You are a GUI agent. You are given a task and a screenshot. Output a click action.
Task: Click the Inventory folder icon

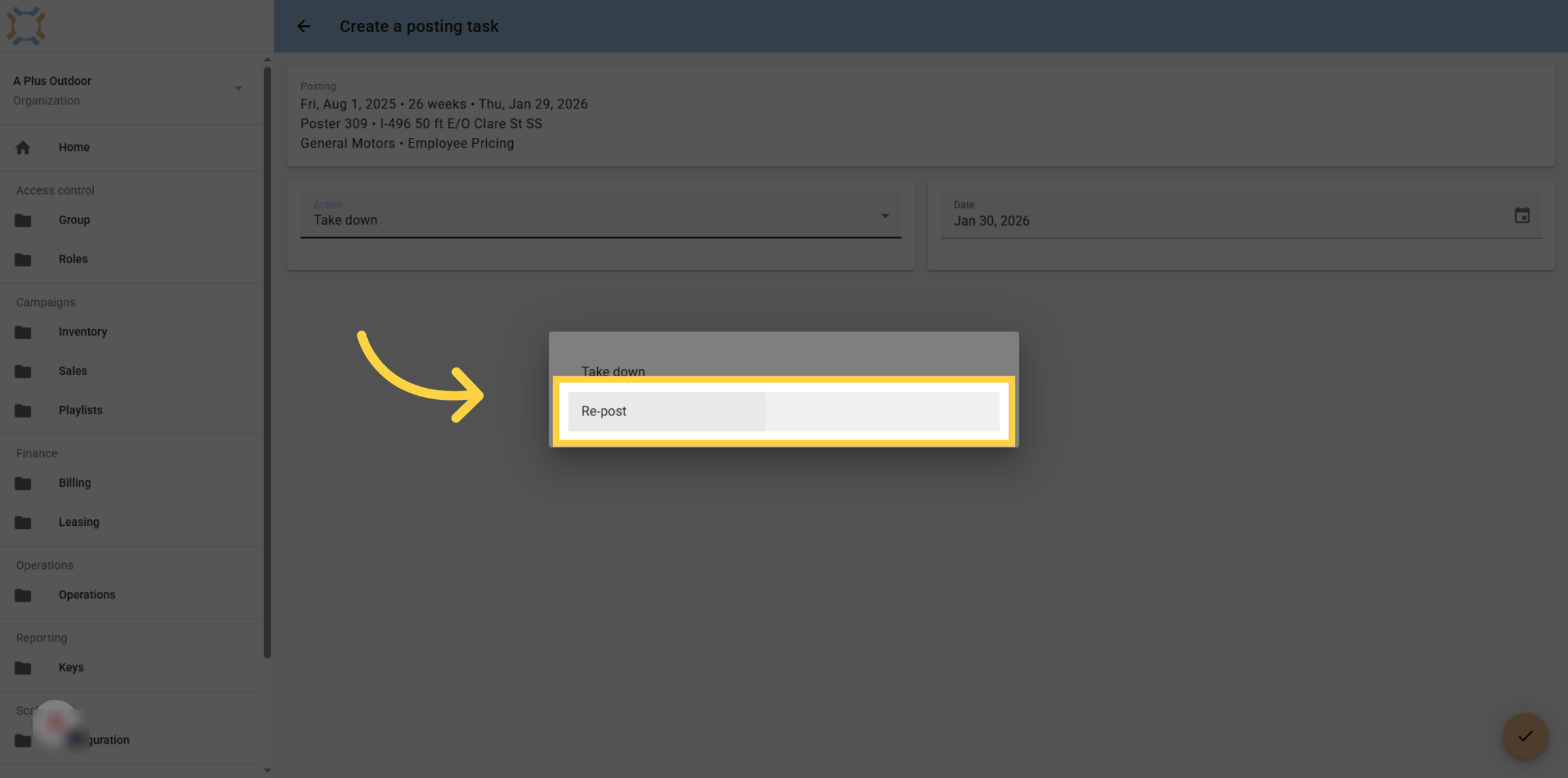23,332
